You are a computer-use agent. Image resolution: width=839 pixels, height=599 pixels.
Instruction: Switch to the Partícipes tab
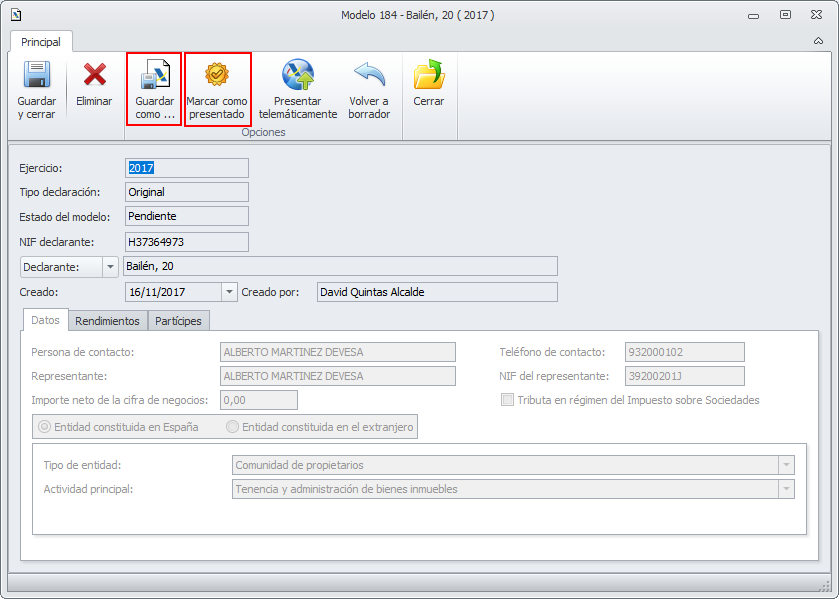click(178, 321)
